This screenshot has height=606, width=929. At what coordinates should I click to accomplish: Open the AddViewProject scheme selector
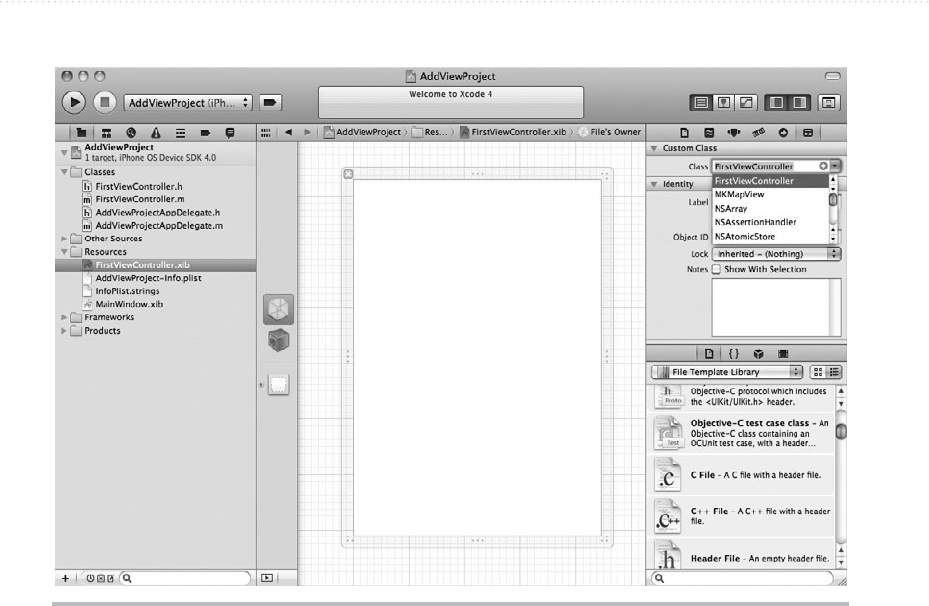pos(188,102)
